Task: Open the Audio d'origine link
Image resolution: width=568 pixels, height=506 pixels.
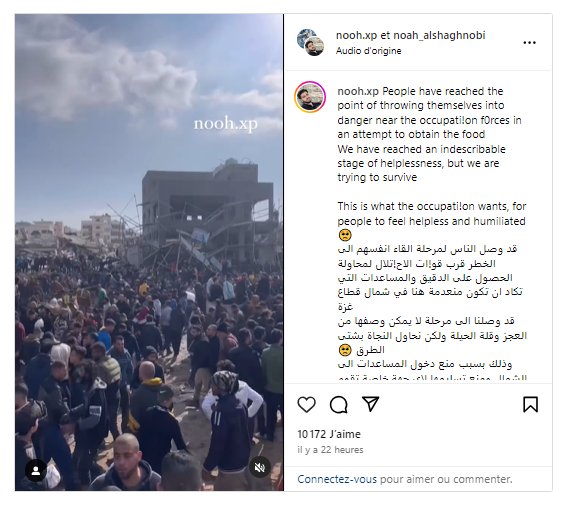Action: pyautogui.click(x=368, y=51)
